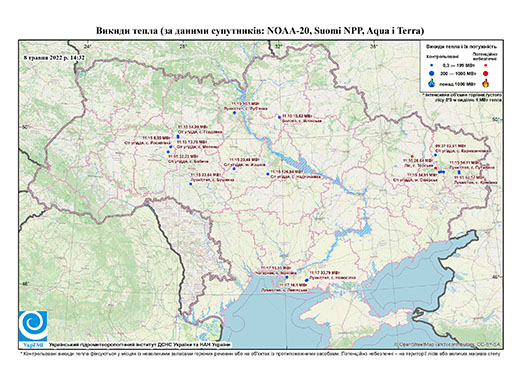Click the 46° latitude label on the left edge
The height and width of the screenshot is (368, 520).
25,284
